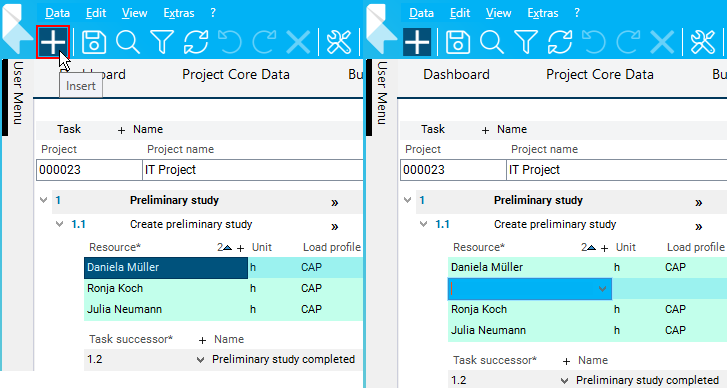Expand » details for Create preliminary study, right window
Viewport: 728px width, 388px height.
tap(699, 226)
